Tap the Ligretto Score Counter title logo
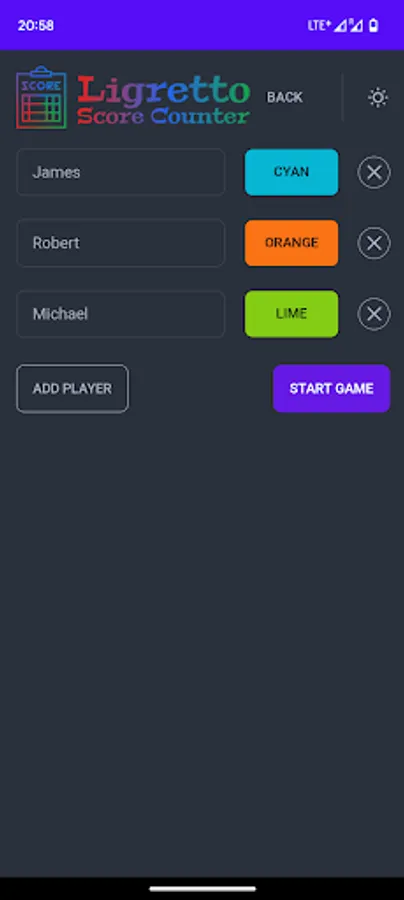The image size is (404, 900). click(164, 101)
